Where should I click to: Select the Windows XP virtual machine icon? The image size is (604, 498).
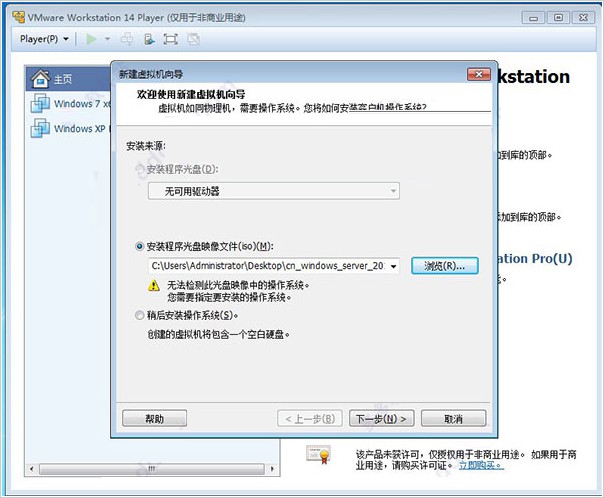[40, 128]
